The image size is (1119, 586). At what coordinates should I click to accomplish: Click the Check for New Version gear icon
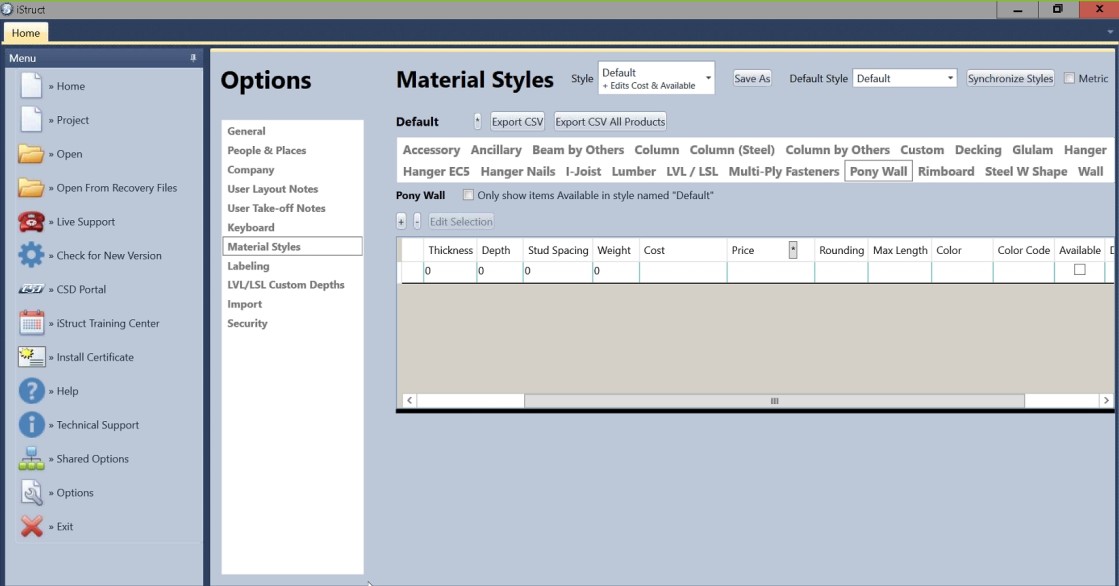[31, 256]
